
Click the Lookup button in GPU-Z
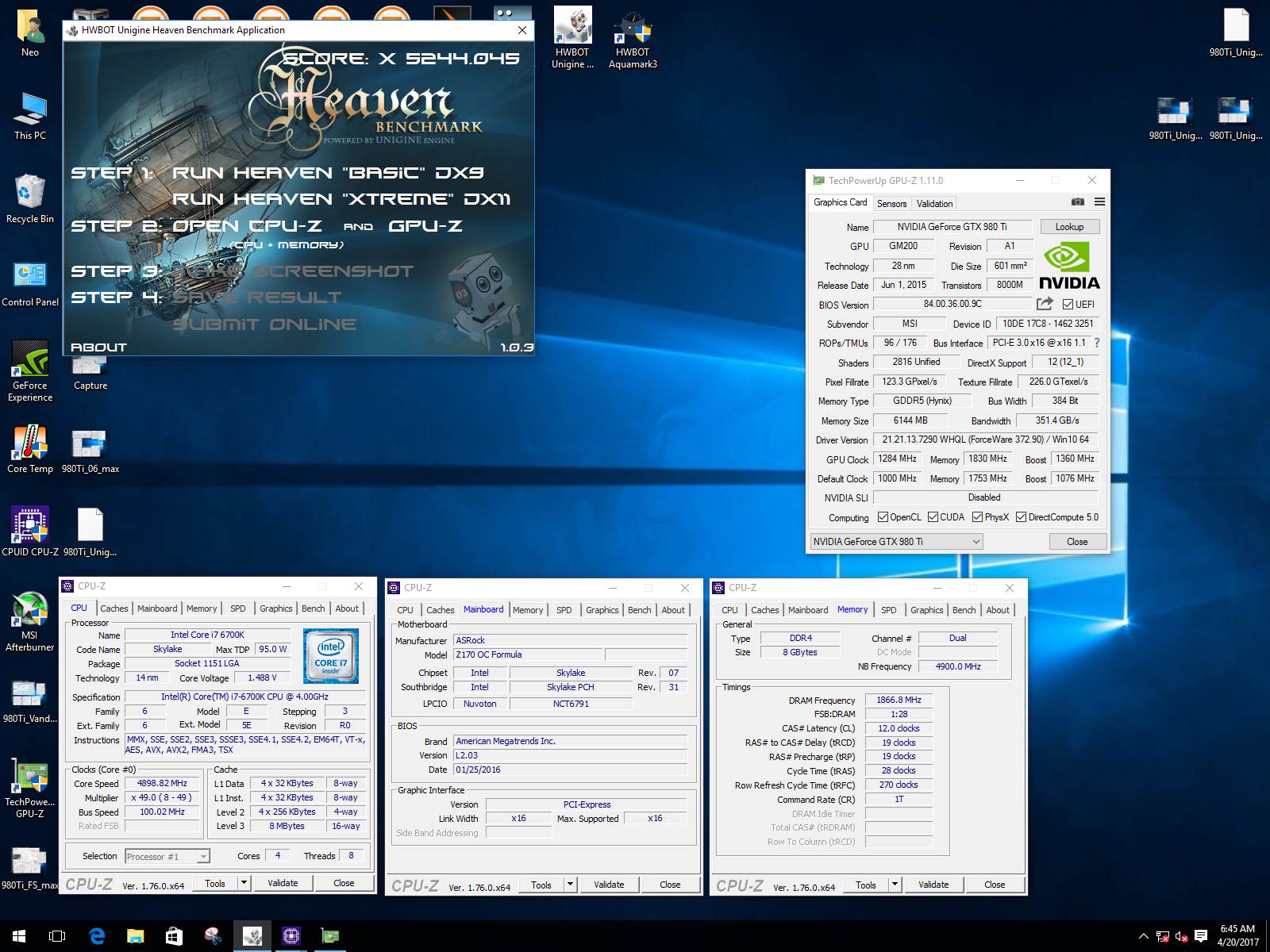pos(1069,227)
